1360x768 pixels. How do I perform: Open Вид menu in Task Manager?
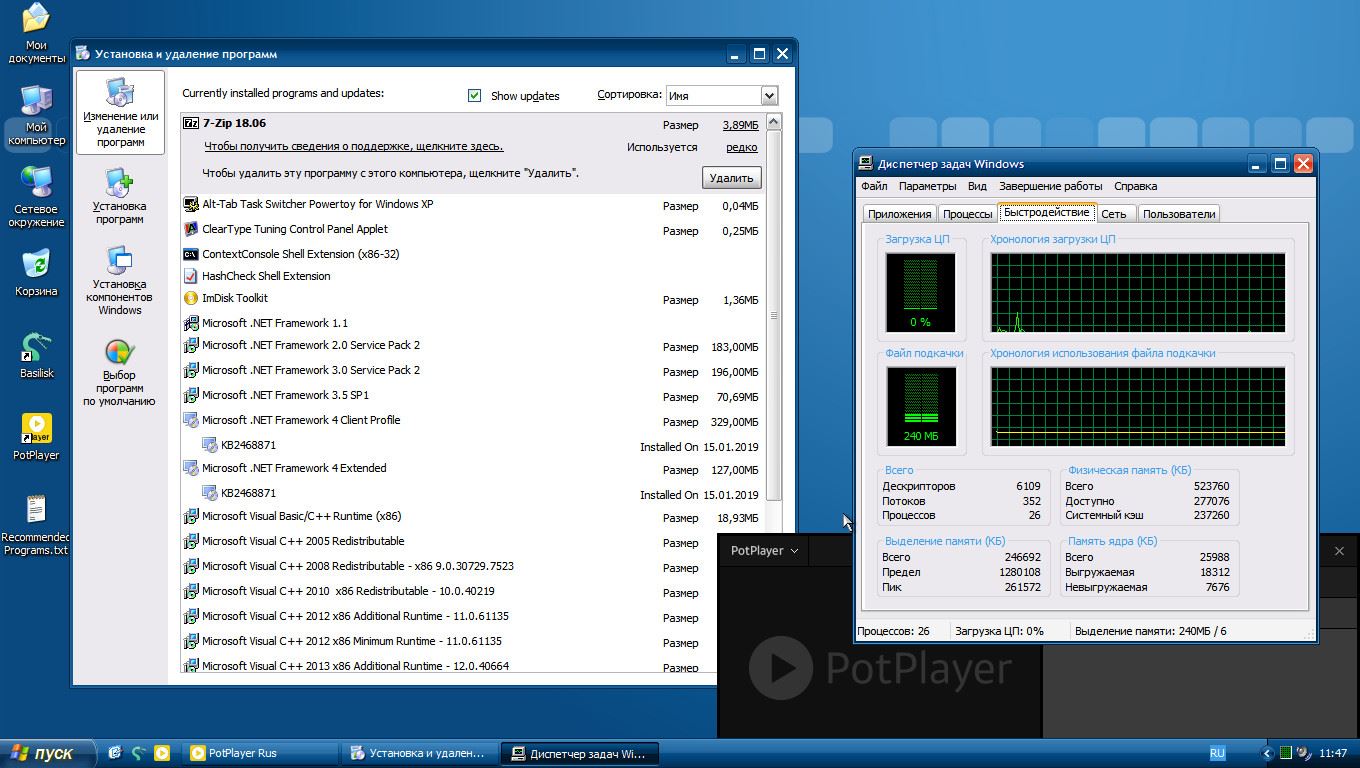point(977,186)
